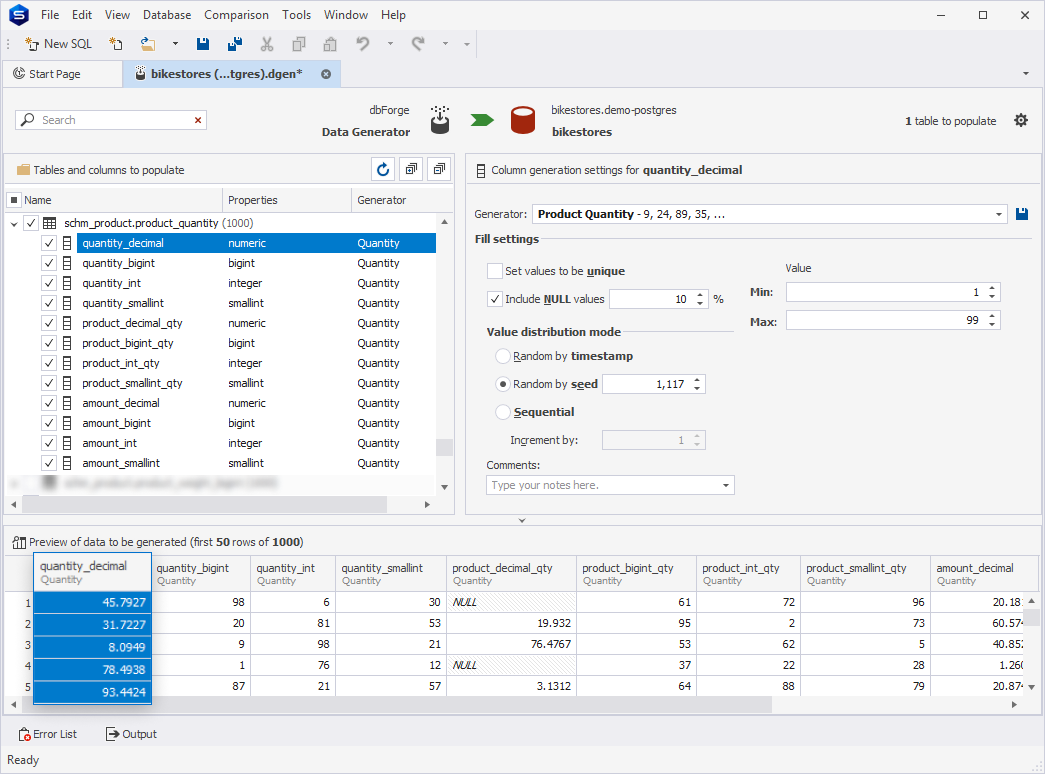1045x774 pixels.
Task: Click the tables panel scroll down arrow
Action: (445, 487)
